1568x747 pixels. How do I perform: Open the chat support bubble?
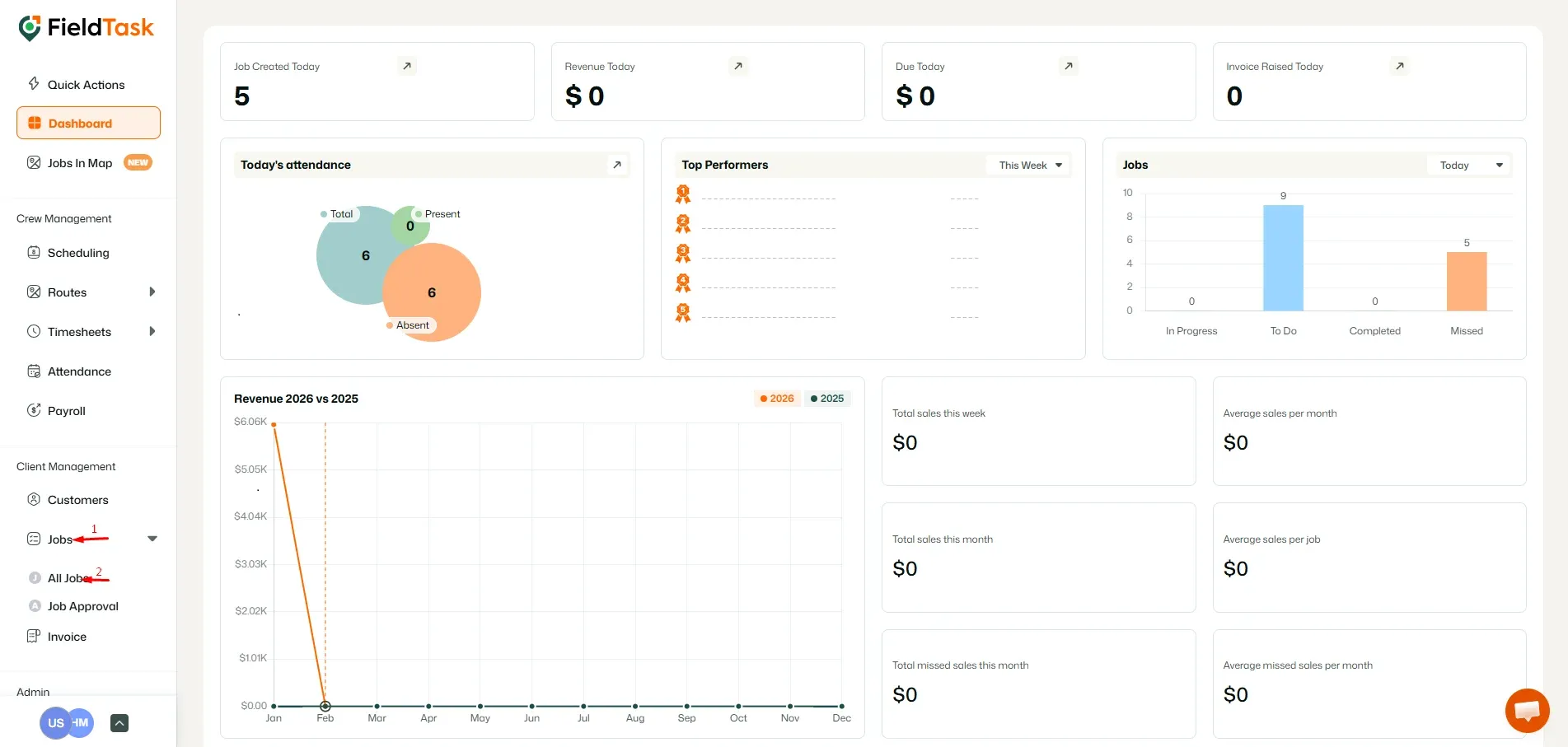pos(1527,710)
